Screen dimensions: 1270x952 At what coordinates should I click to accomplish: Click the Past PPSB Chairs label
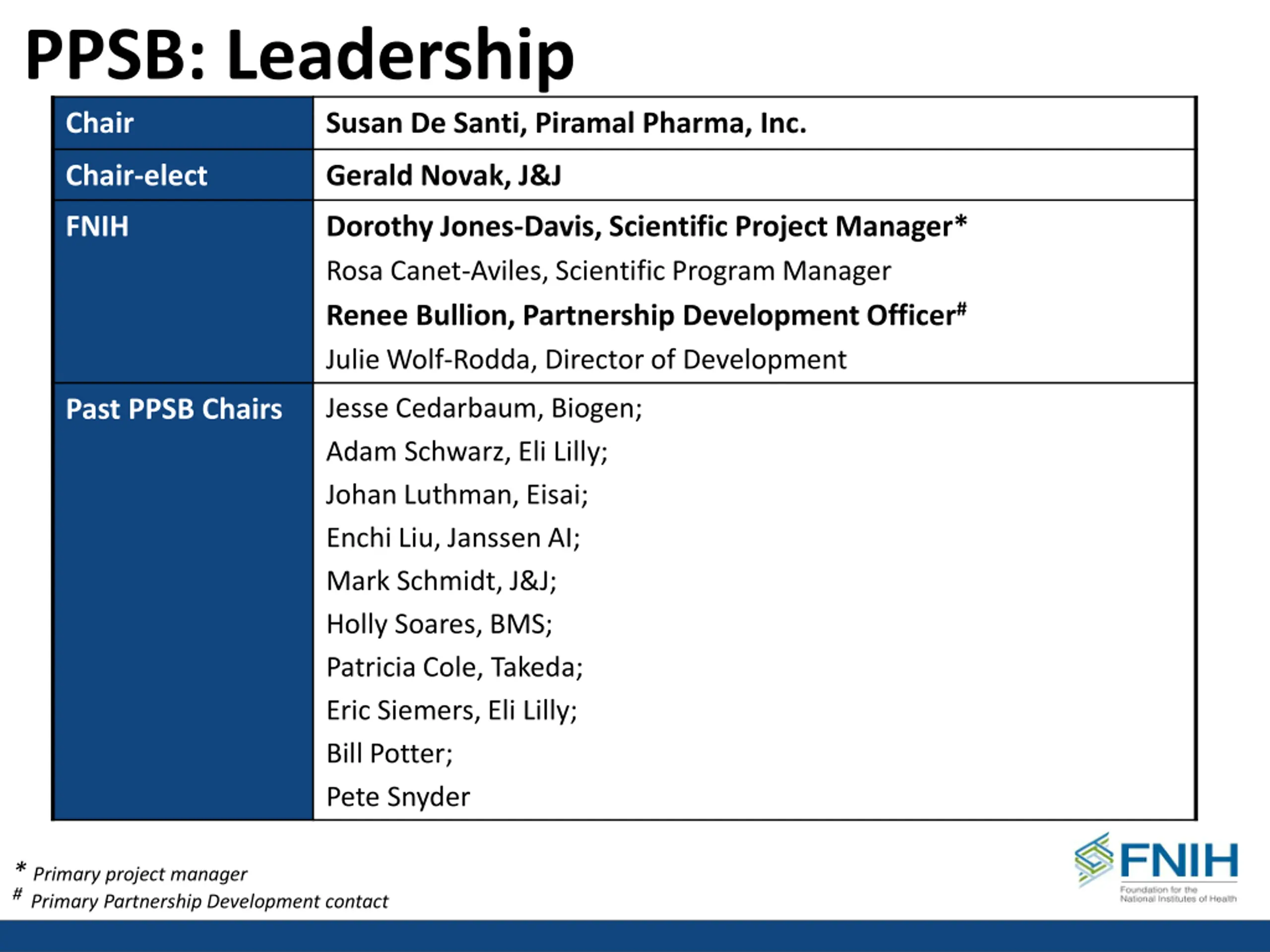pyautogui.click(x=174, y=409)
